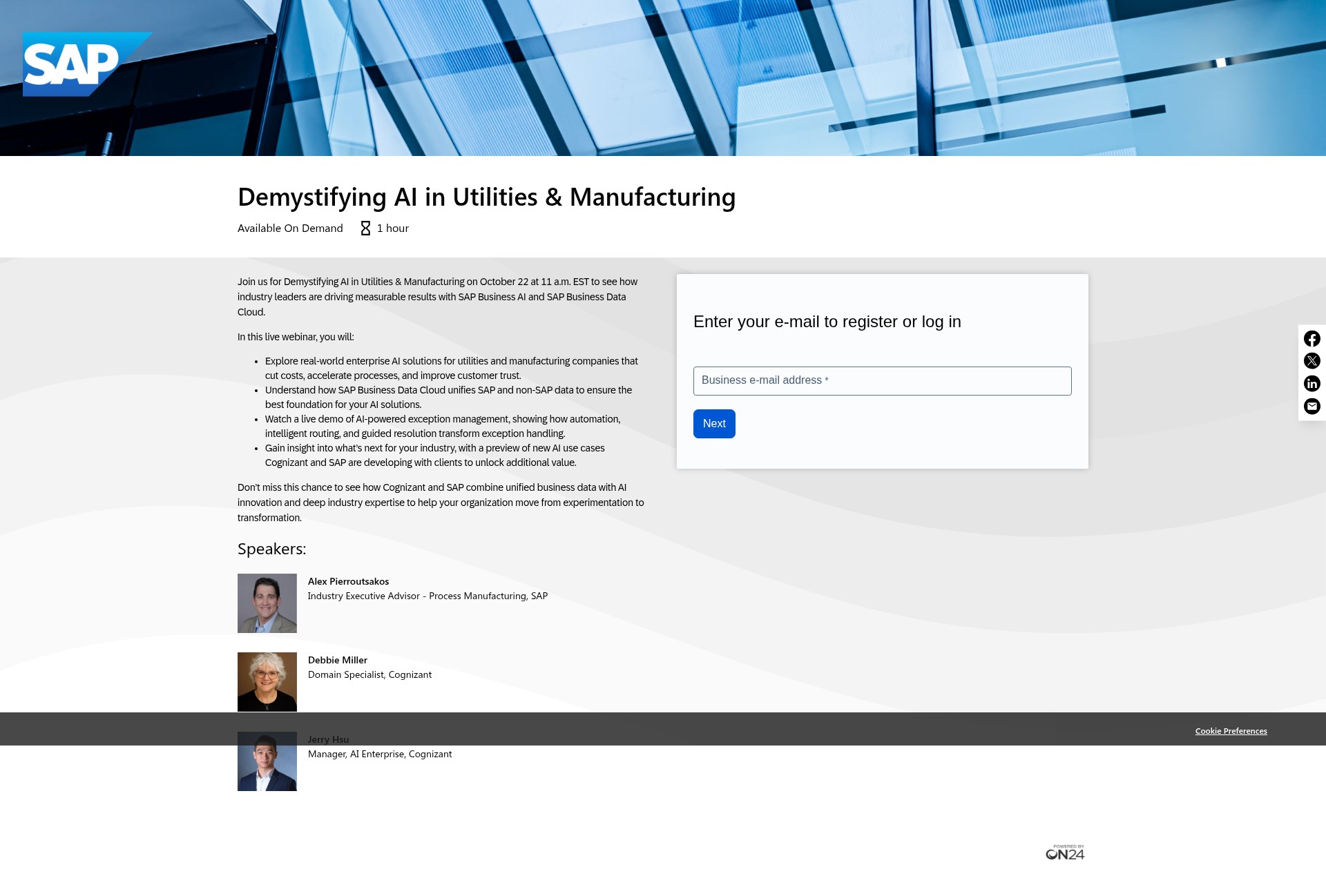Click 'Enter your e-mail to register' heading
Image resolution: width=1326 pixels, height=896 pixels.
point(827,322)
